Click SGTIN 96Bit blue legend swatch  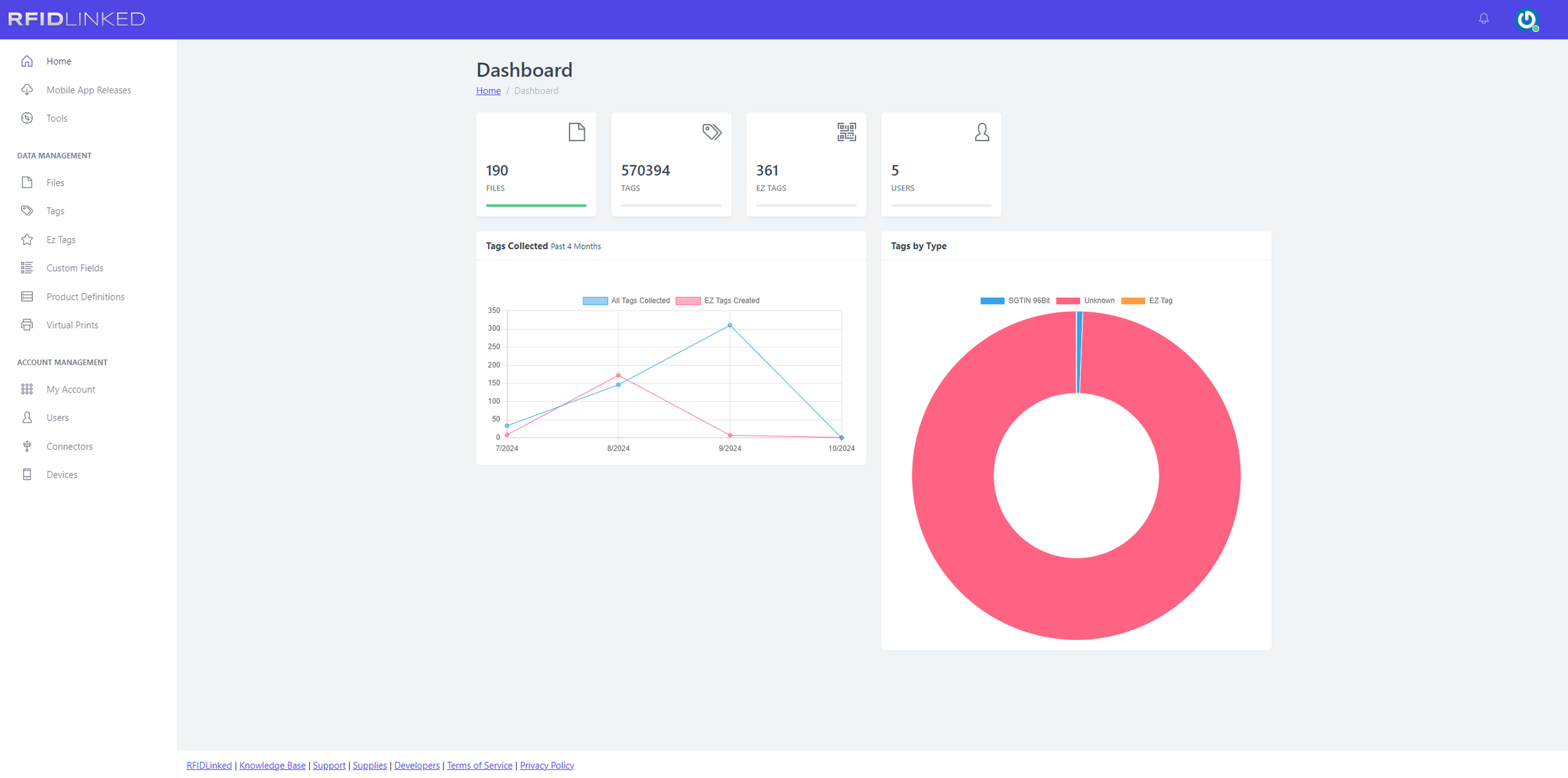pos(992,301)
